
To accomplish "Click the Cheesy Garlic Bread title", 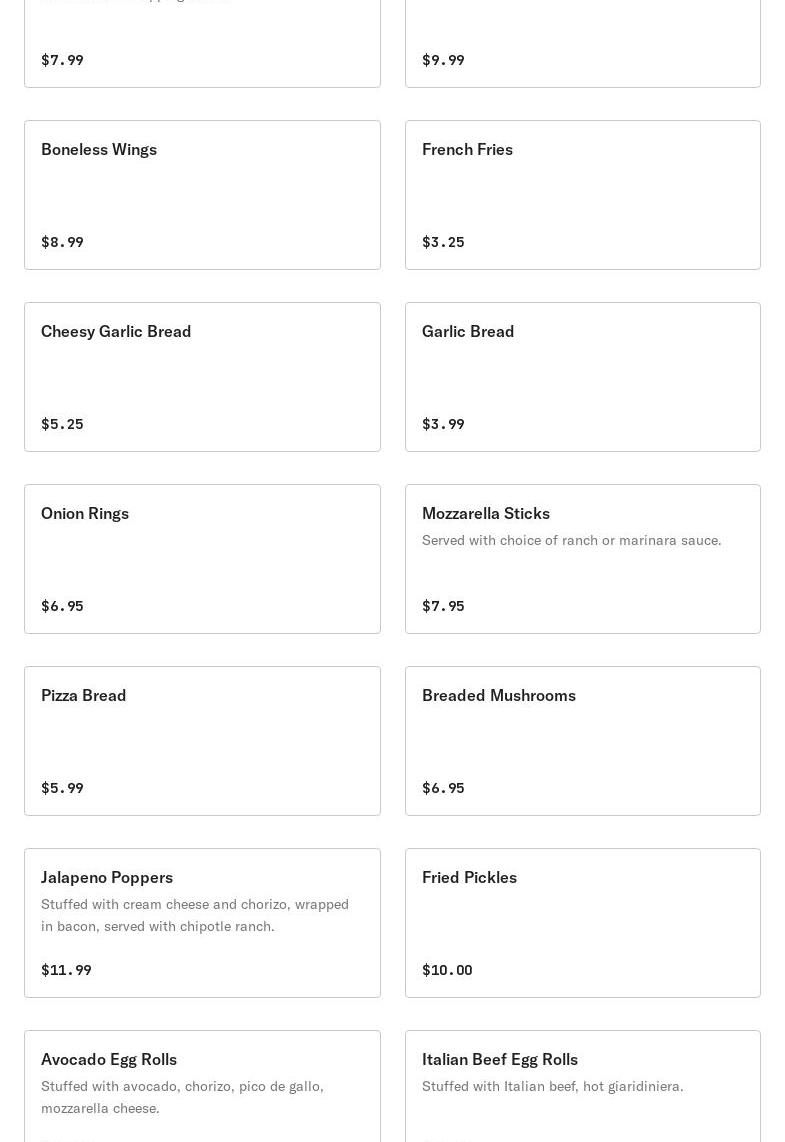I will pyautogui.click(x=116, y=331).
